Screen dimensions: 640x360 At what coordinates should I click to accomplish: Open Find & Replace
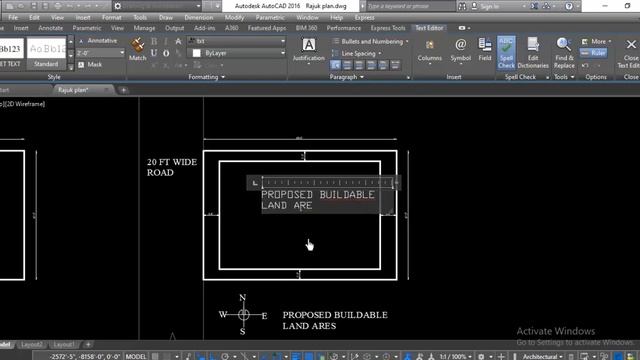click(564, 53)
